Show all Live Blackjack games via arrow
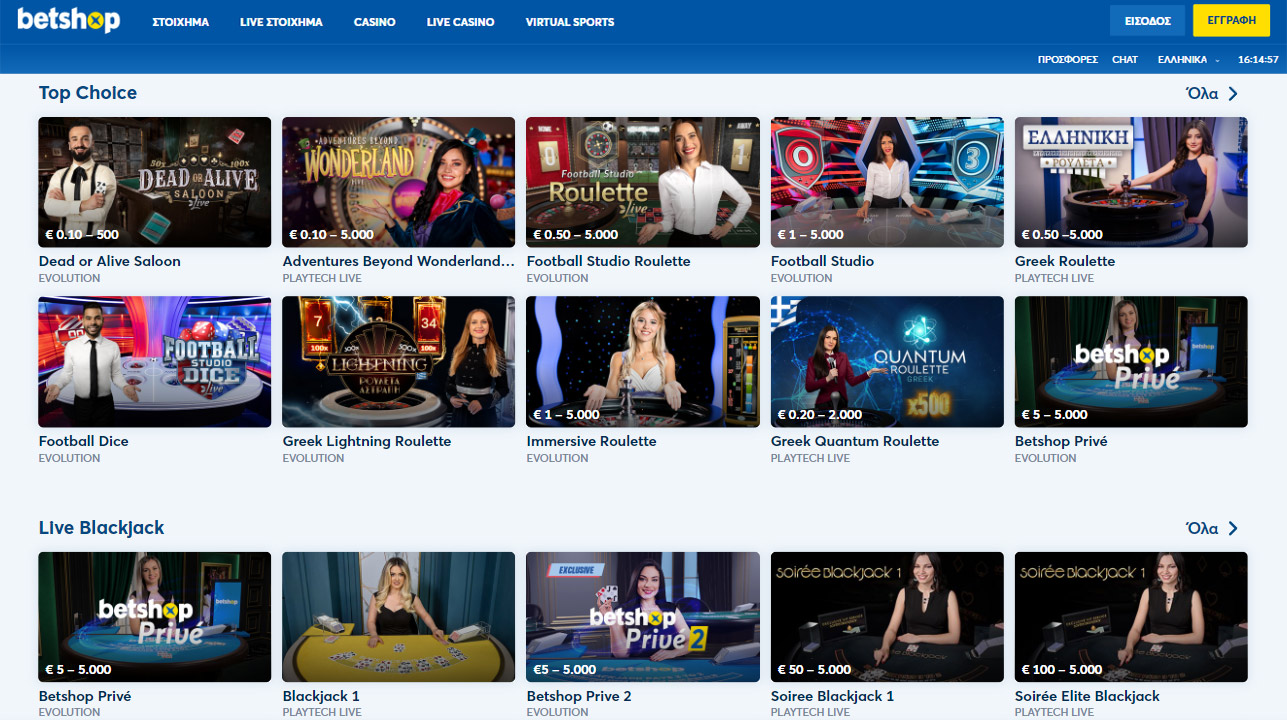Viewport: 1287px width, 720px height. tap(1233, 529)
